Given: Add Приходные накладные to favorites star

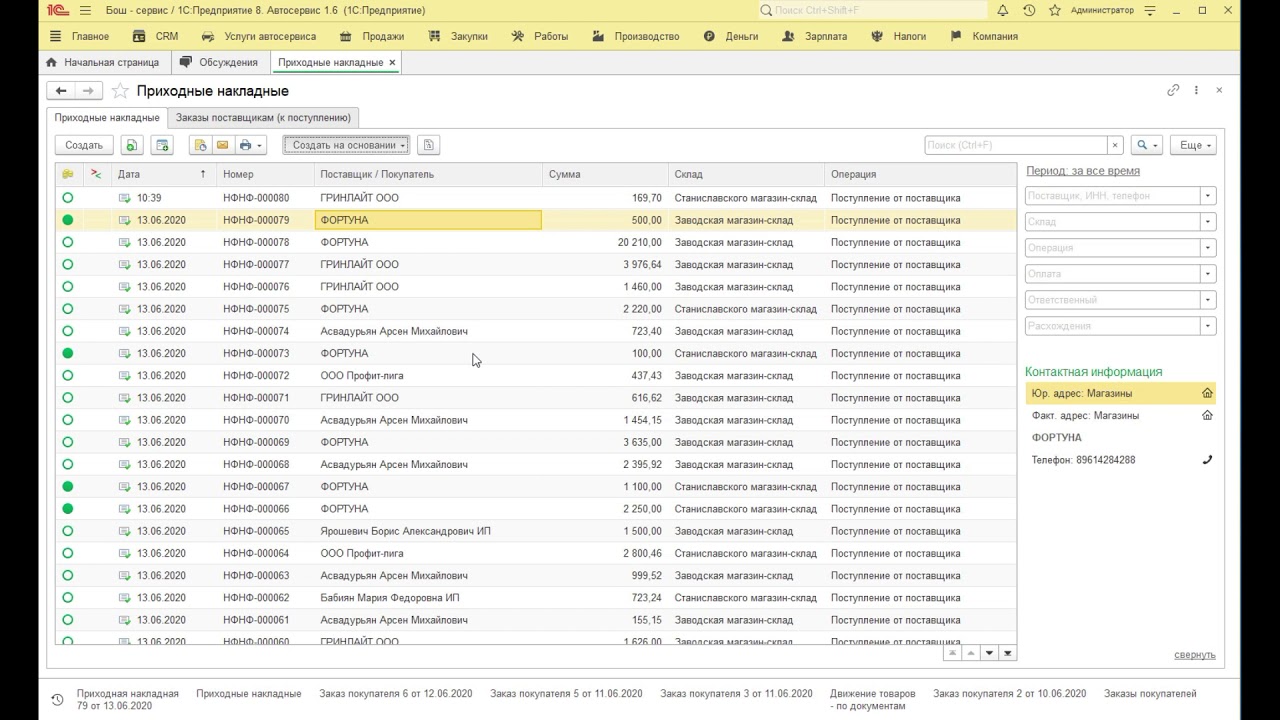Looking at the screenshot, I should [120, 91].
